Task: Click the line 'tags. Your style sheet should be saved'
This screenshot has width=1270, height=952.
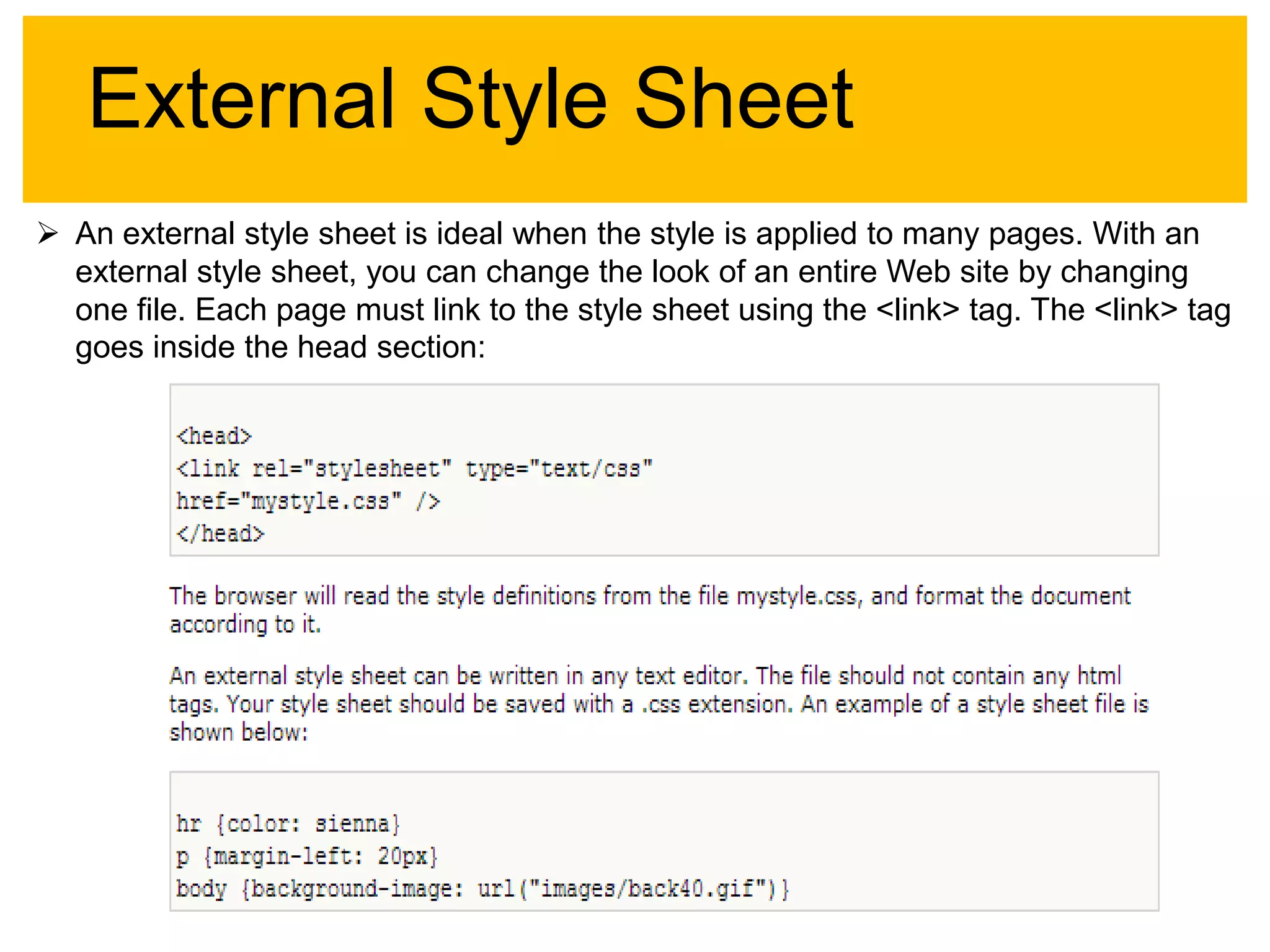Action: (659, 705)
